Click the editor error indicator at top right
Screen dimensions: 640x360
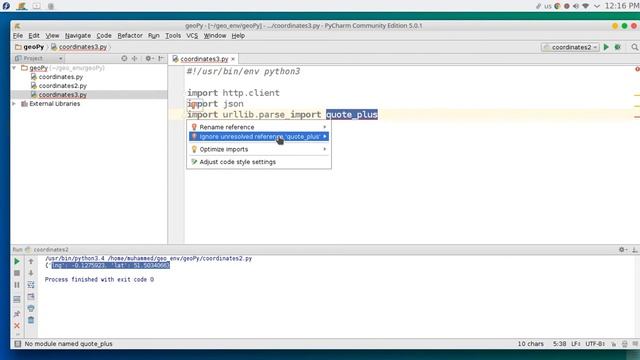pos(637,69)
